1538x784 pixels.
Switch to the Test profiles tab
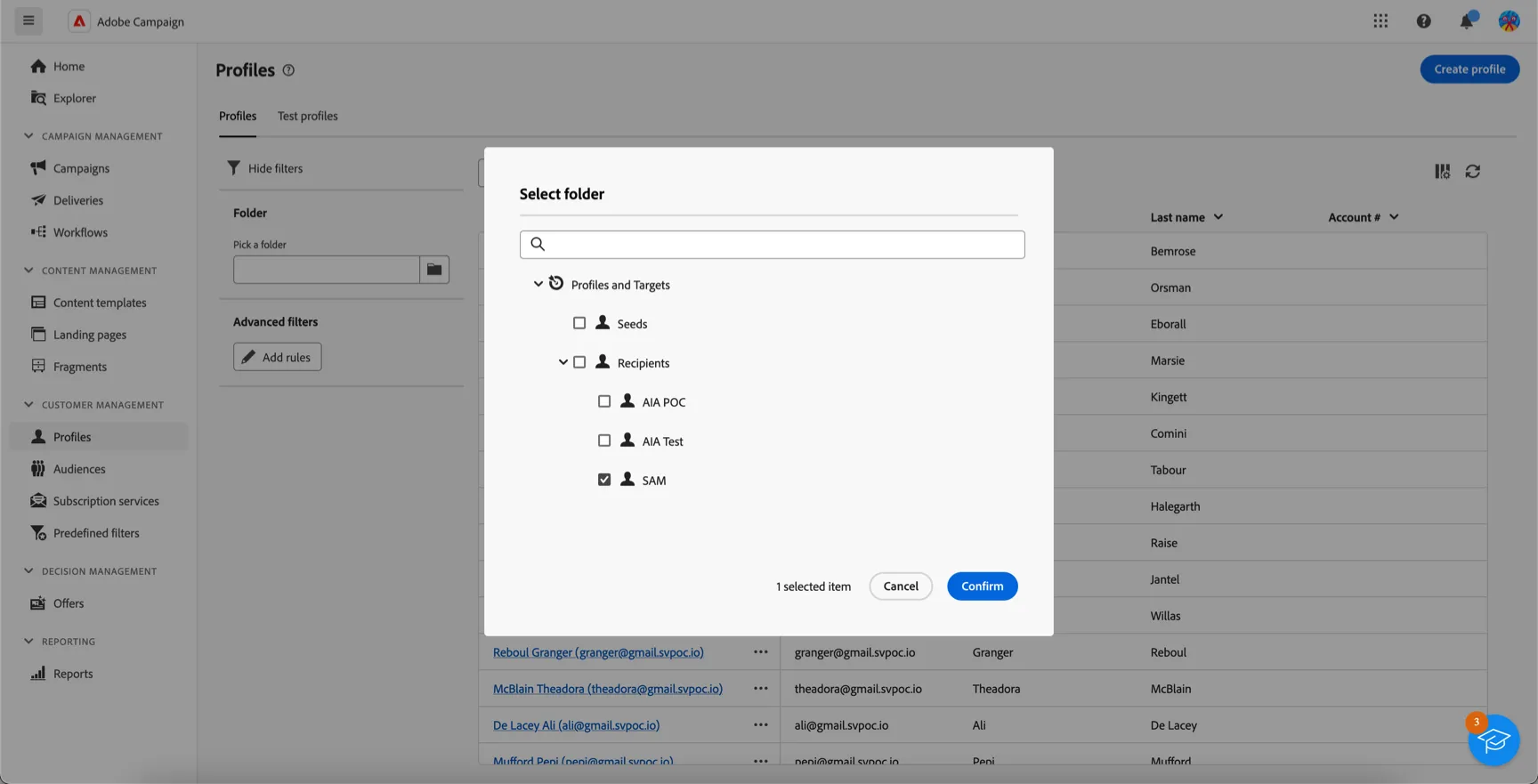307,116
